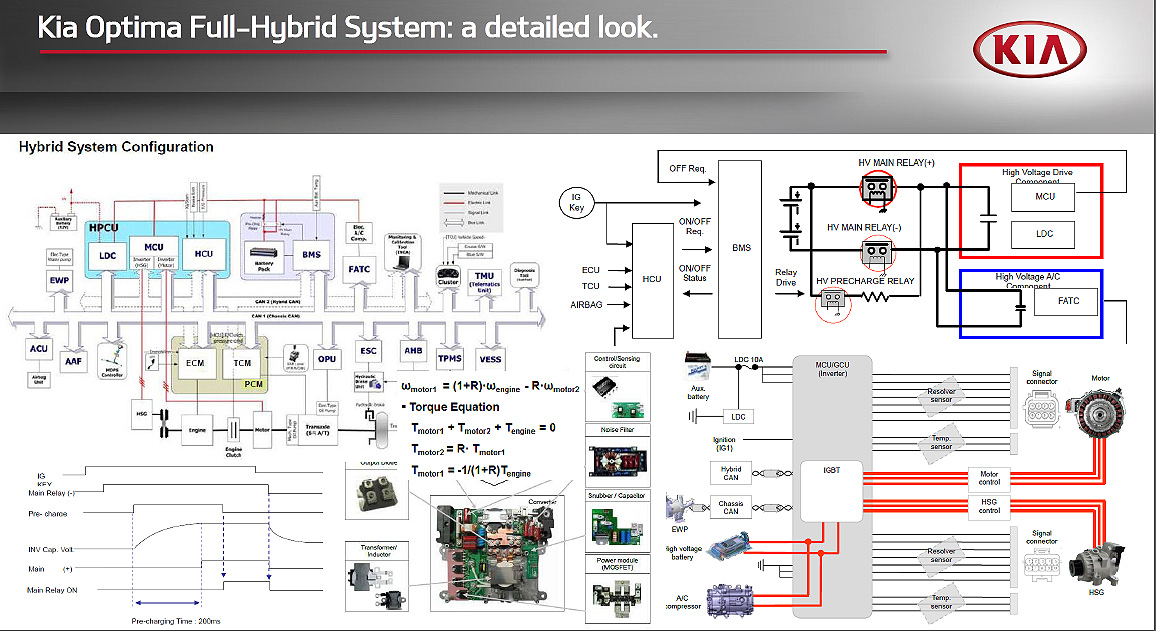Click the Transformer/Inductor photo
The image size is (1156, 631).
pyautogui.click(x=375, y=582)
